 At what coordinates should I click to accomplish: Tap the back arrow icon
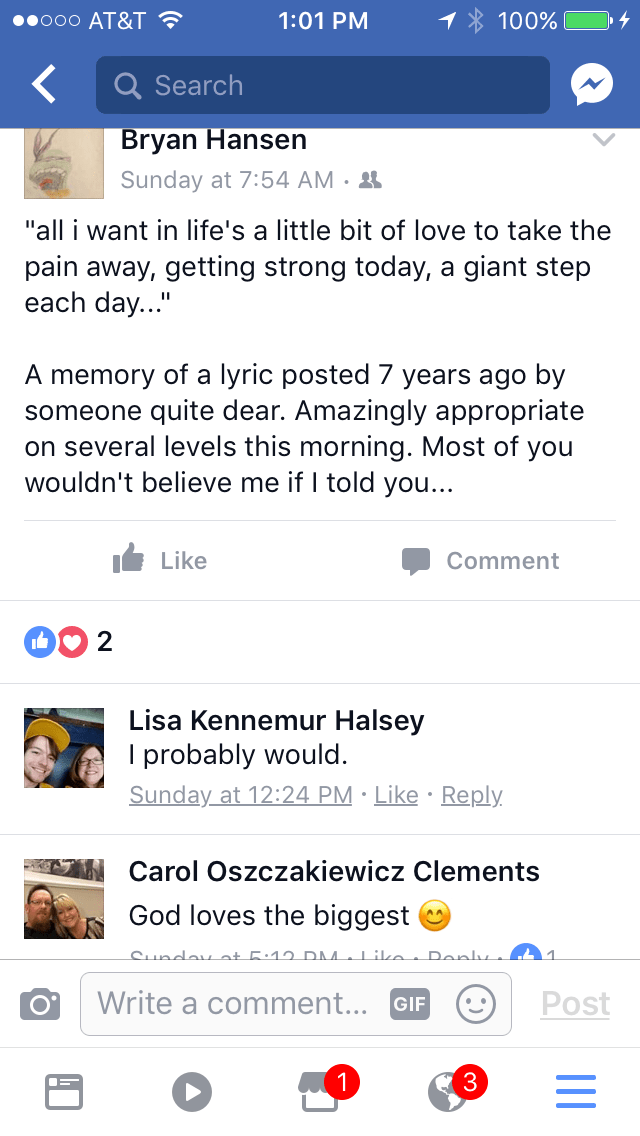click(44, 86)
